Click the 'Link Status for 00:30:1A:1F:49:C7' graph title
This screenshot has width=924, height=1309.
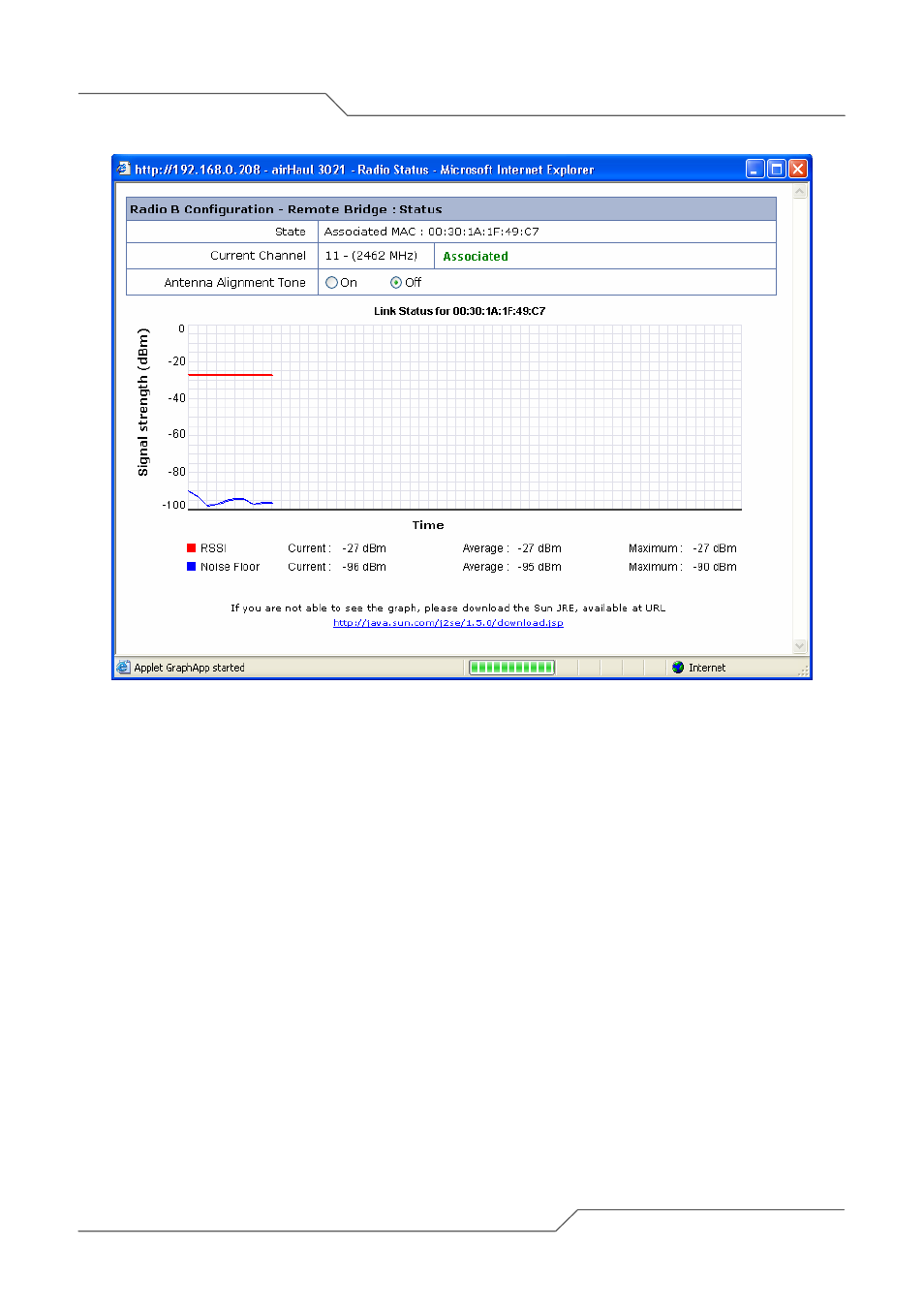tap(460, 311)
